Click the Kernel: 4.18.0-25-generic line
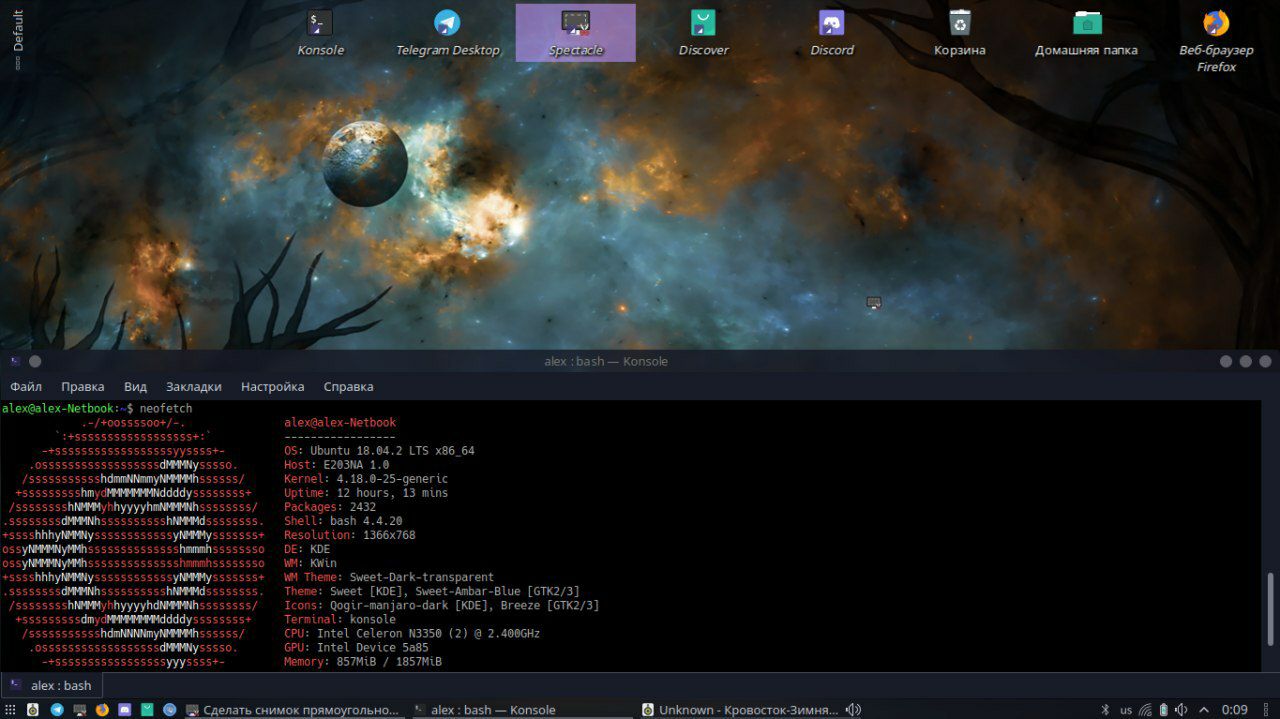The image size is (1280, 719). pyautogui.click(x=366, y=479)
